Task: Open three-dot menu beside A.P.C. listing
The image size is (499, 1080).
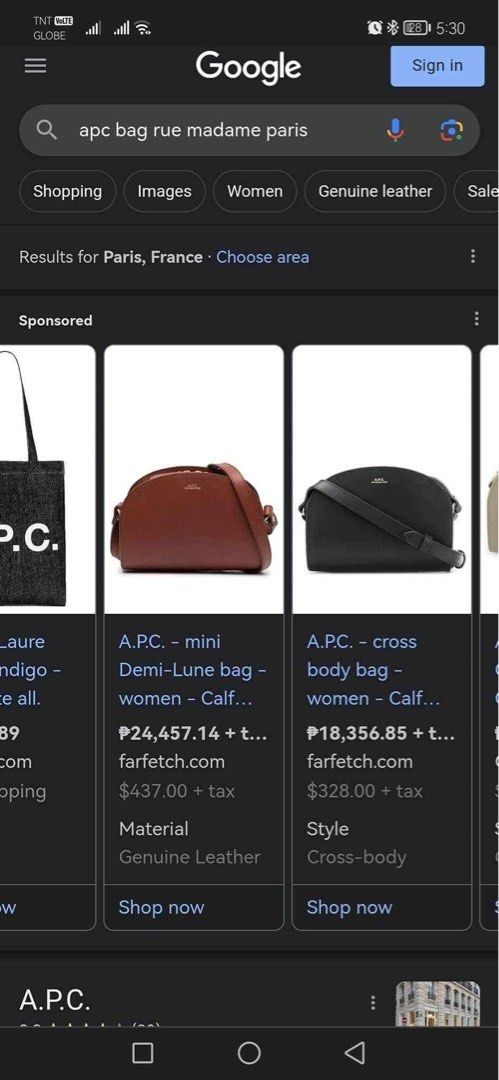Action: pos(373,1002)
